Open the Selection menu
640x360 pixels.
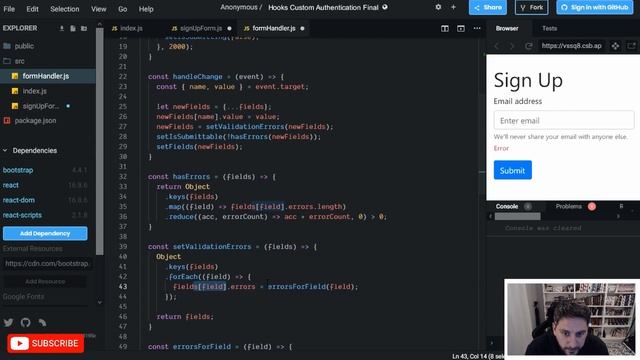click(64, 9)
